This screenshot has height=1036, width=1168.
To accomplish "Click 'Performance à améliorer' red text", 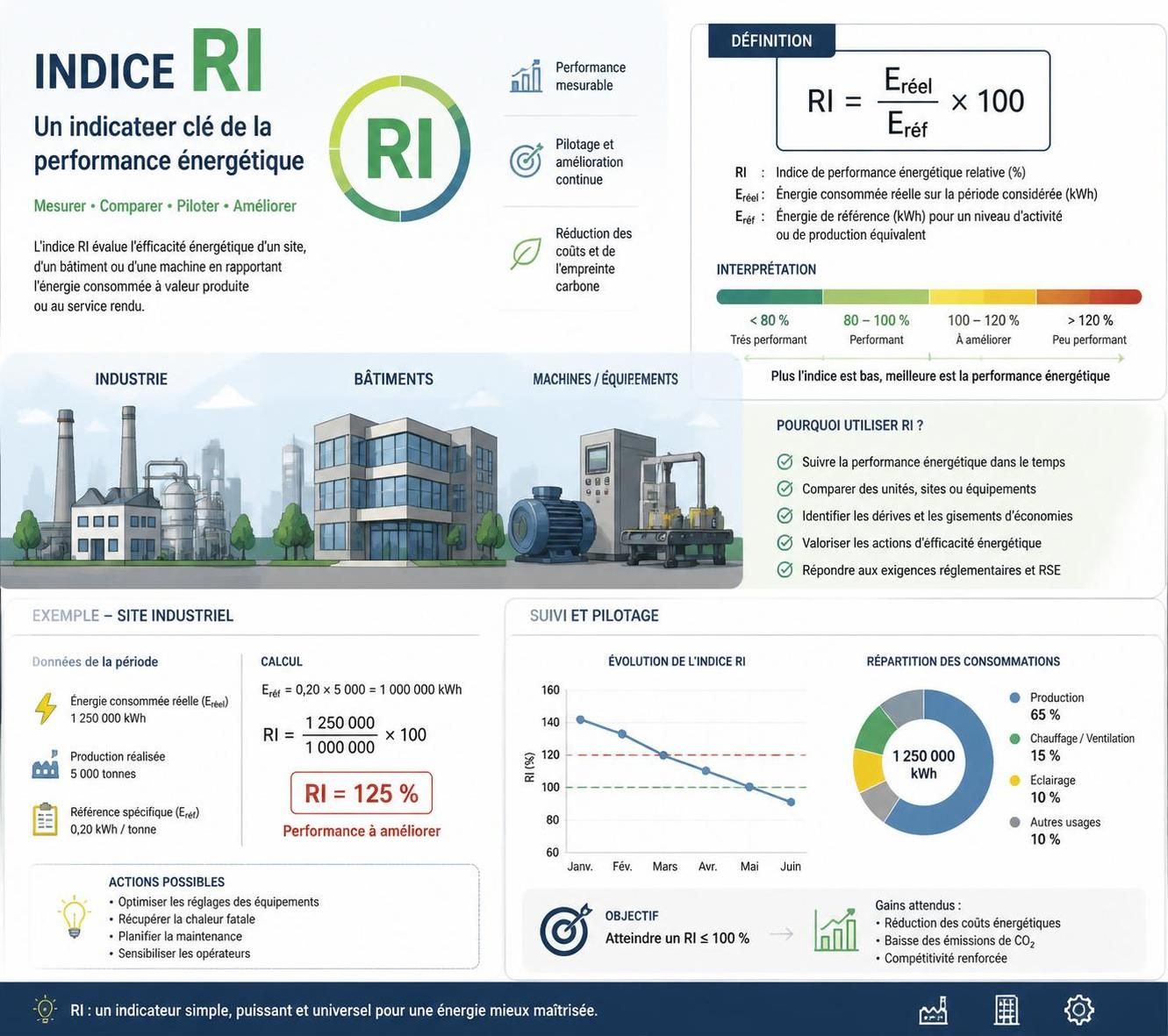I will click(x=362, y=831).
